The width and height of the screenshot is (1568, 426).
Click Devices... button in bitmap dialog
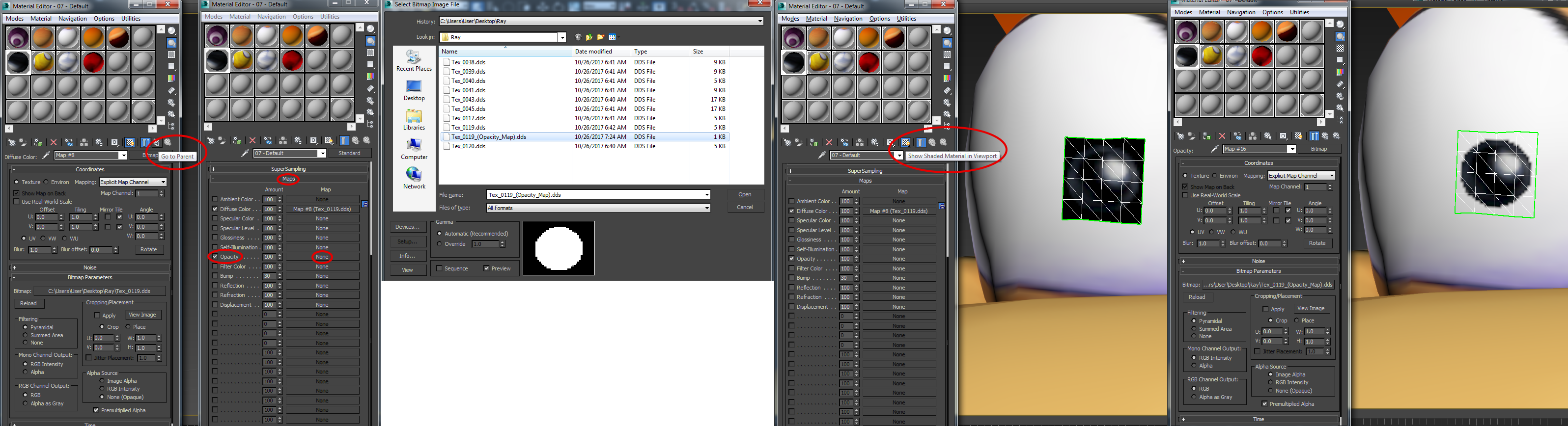[x=407, y=227]
